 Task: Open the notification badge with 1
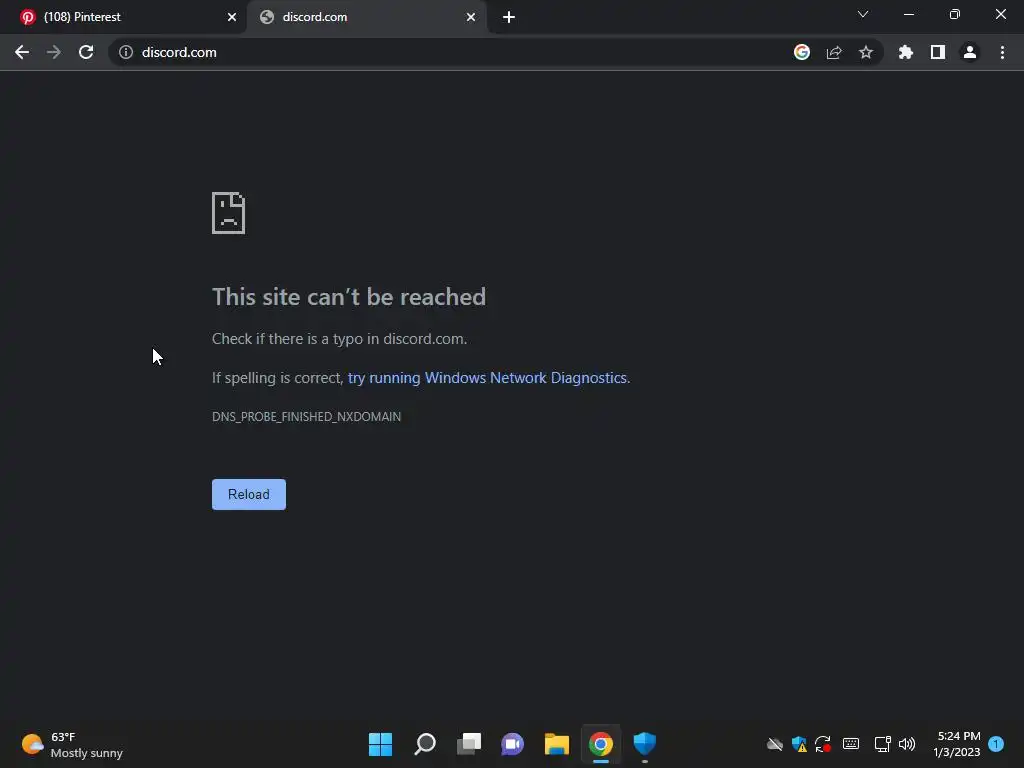pos(997,744)
